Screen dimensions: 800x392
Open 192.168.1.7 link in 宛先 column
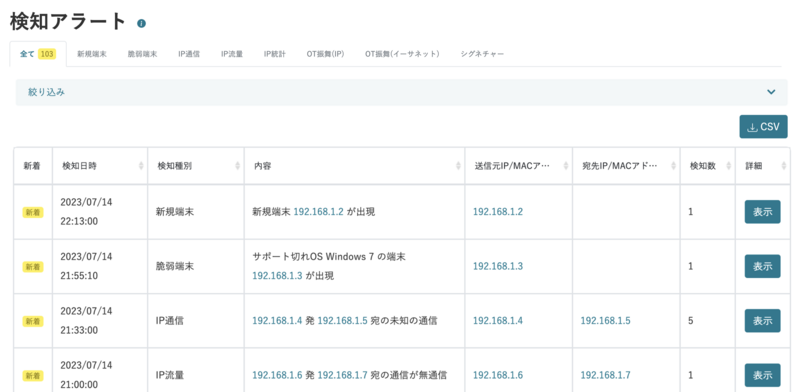(606, 375)
